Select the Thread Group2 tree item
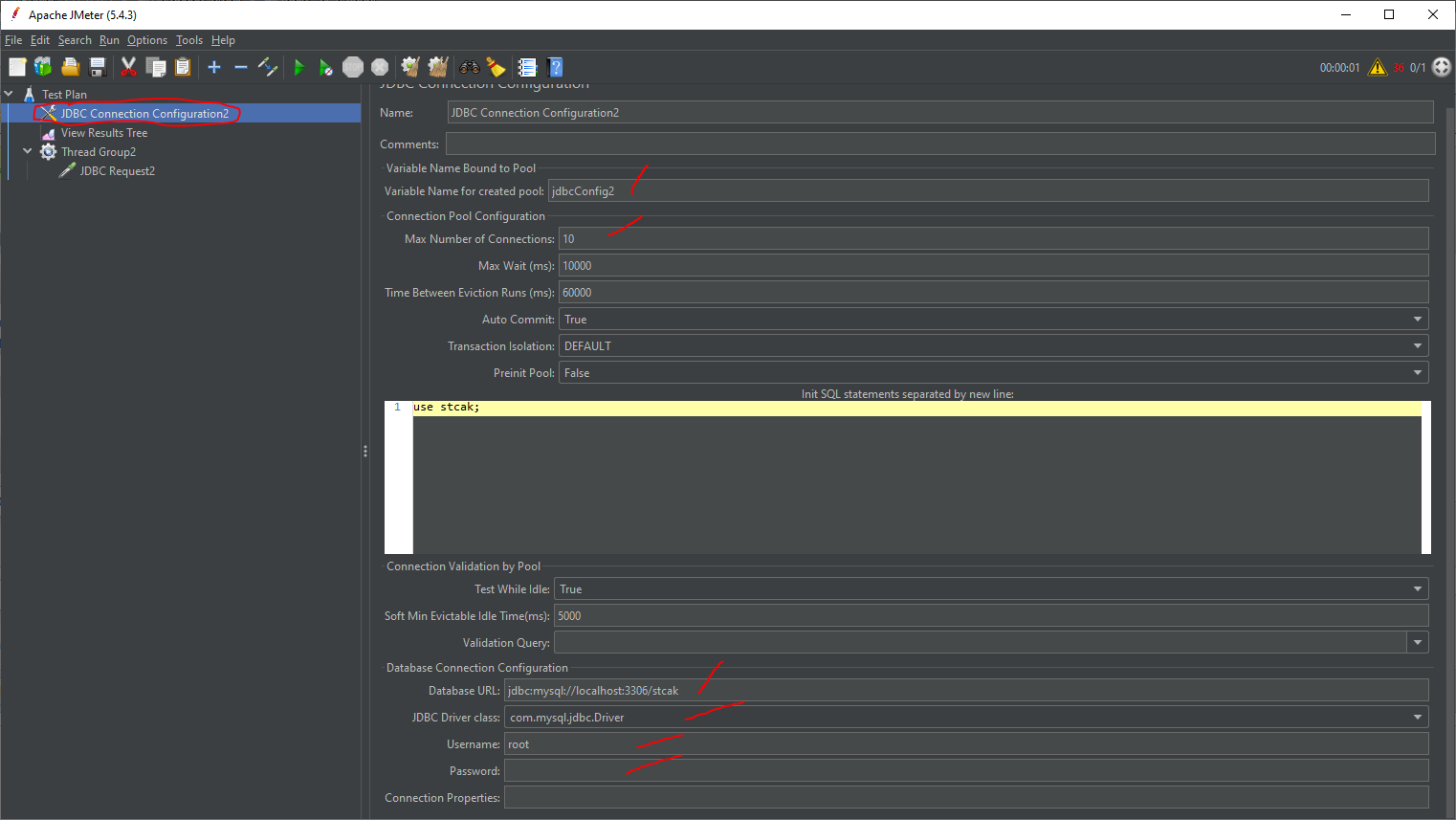 [x=99, y=152]
